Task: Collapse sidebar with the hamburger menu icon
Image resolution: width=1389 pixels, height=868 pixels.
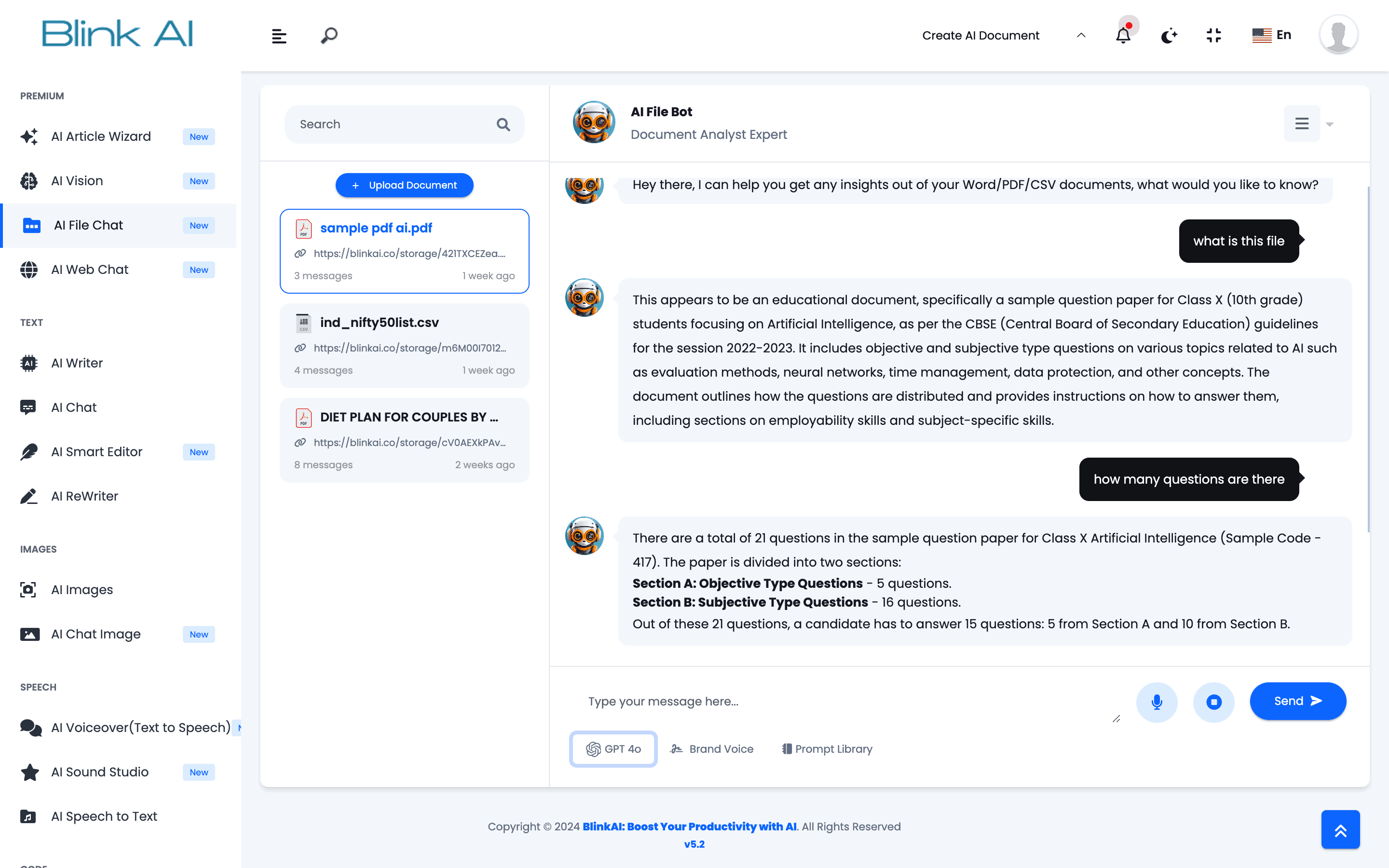Action: tap(279, 36)
